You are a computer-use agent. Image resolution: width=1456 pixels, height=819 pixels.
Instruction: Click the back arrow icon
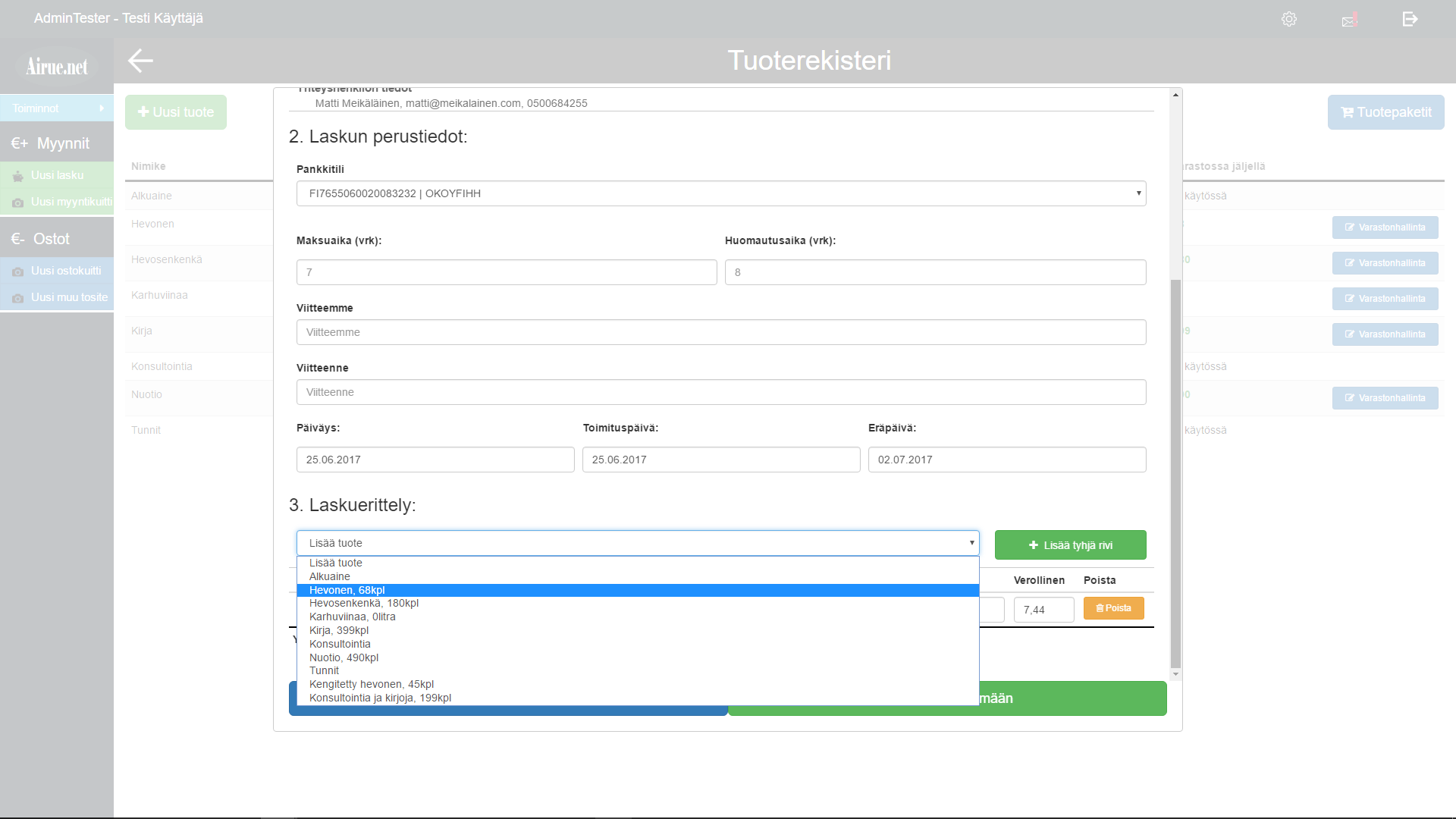coord(141,61)
